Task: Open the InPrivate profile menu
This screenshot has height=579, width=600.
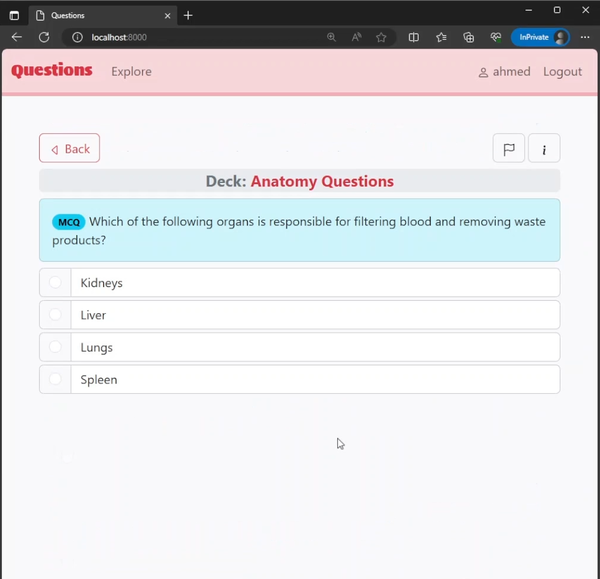Action: pyautogui.click(x=540, y=37)
